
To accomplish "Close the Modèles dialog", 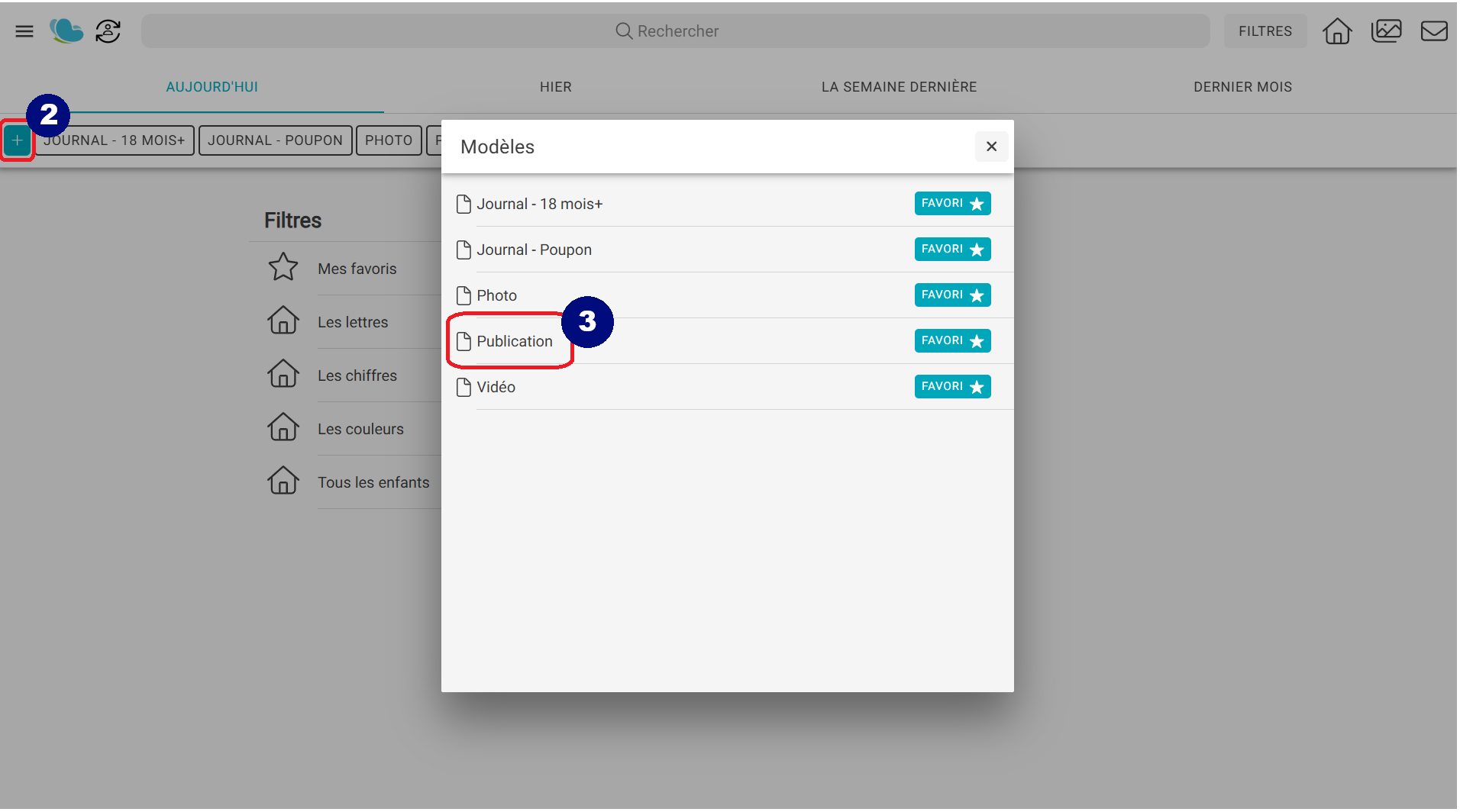I will coord(991,147).
